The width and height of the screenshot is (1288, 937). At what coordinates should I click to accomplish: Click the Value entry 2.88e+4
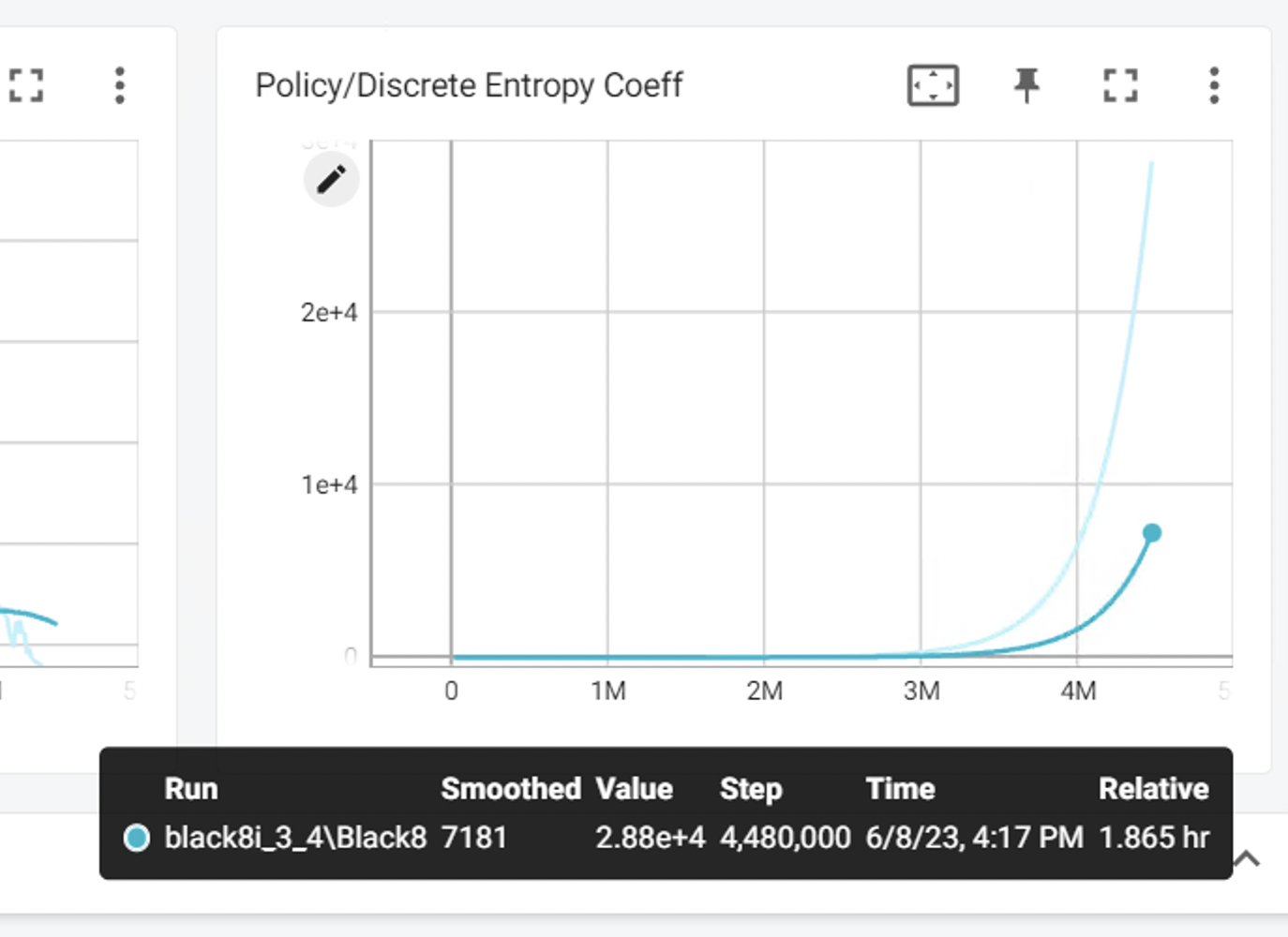pyautogui.click(x=651, y=837)
